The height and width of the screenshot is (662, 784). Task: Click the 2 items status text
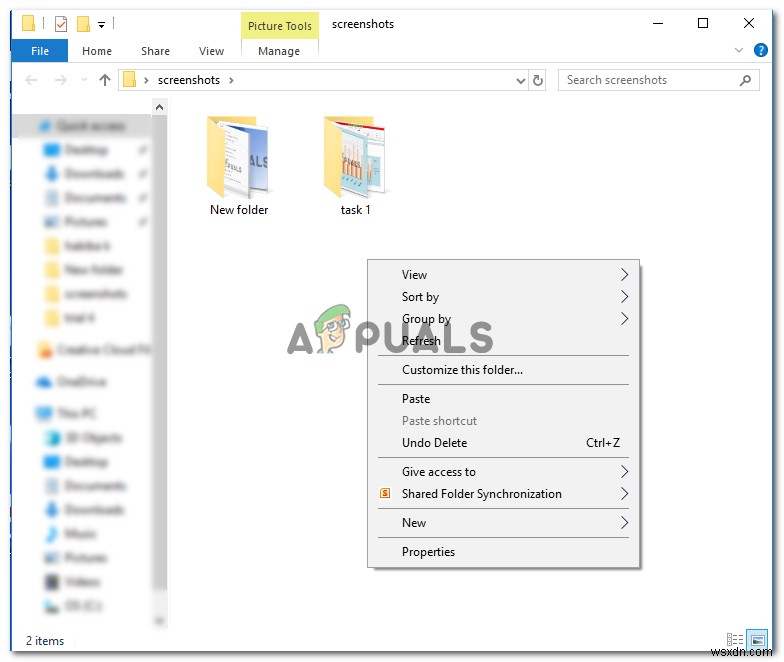pos(45,640)
